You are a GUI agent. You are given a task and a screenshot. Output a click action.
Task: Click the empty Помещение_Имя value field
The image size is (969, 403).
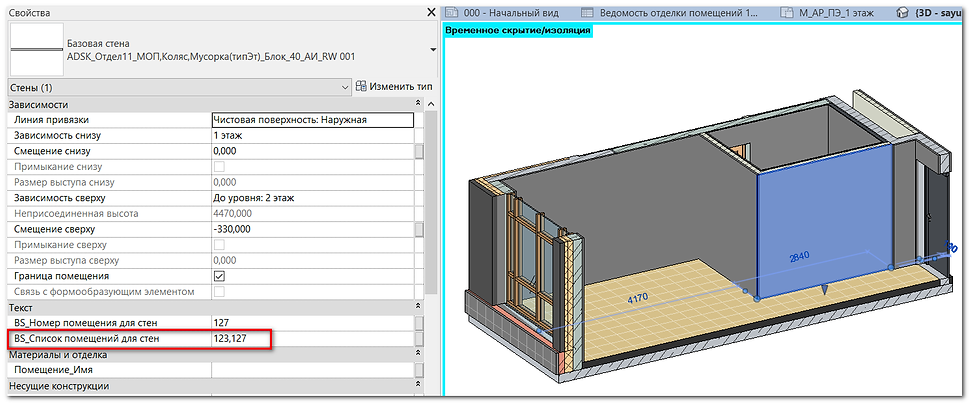click(x=312, y=370)
